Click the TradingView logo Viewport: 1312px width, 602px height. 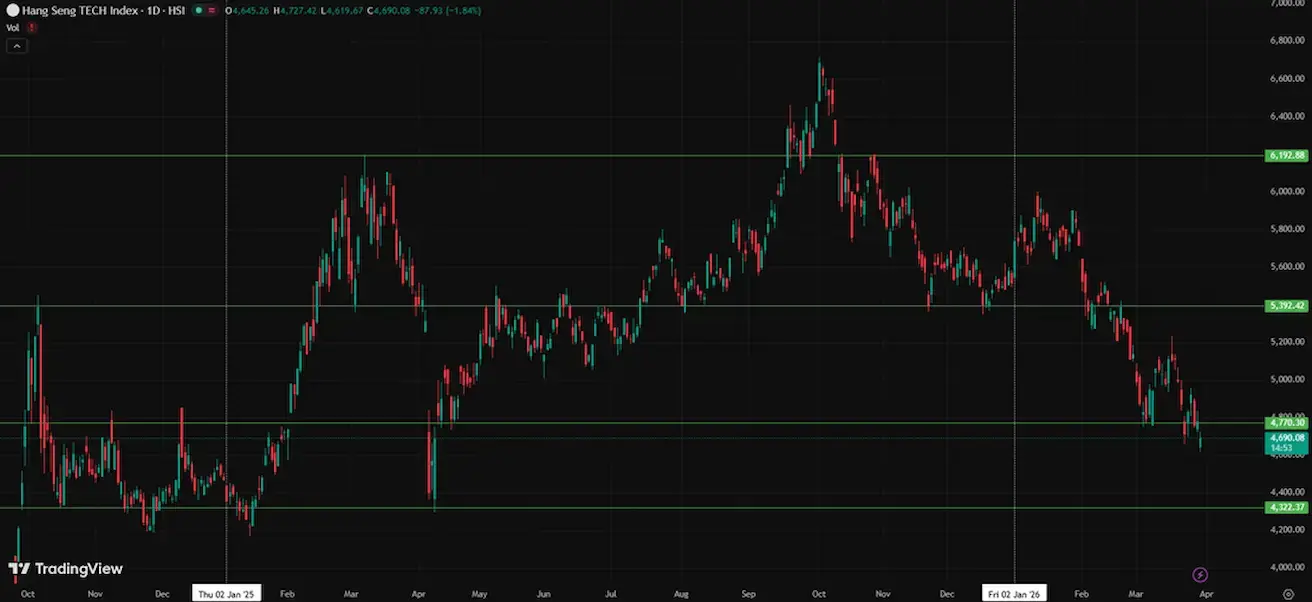(x=66, y=569)
